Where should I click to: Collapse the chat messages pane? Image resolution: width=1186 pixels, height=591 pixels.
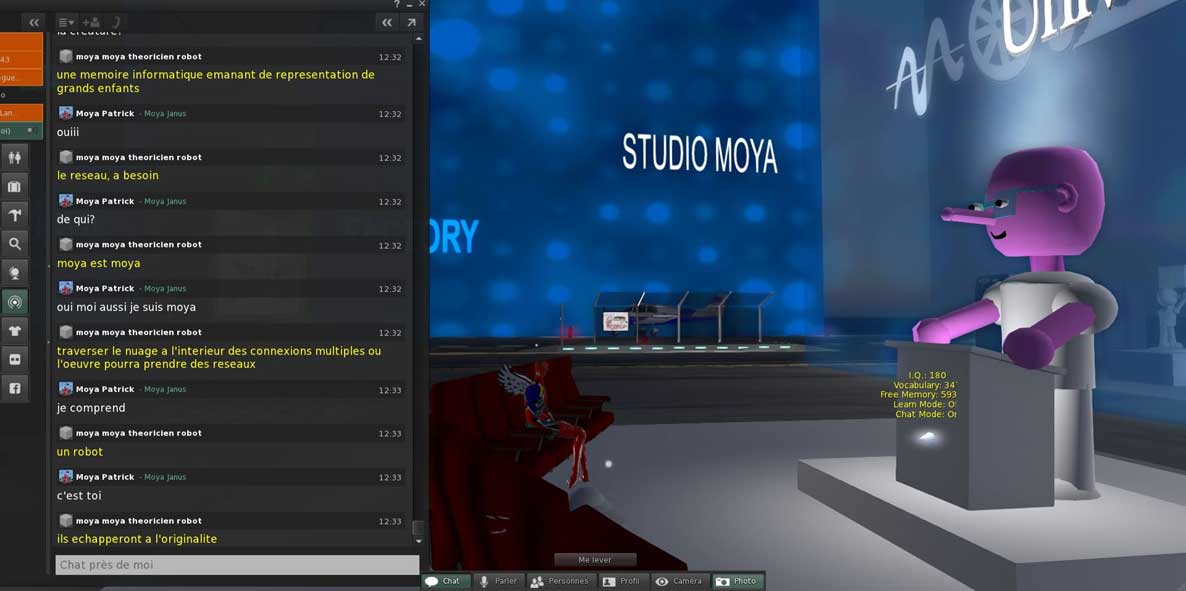point(387,22)
